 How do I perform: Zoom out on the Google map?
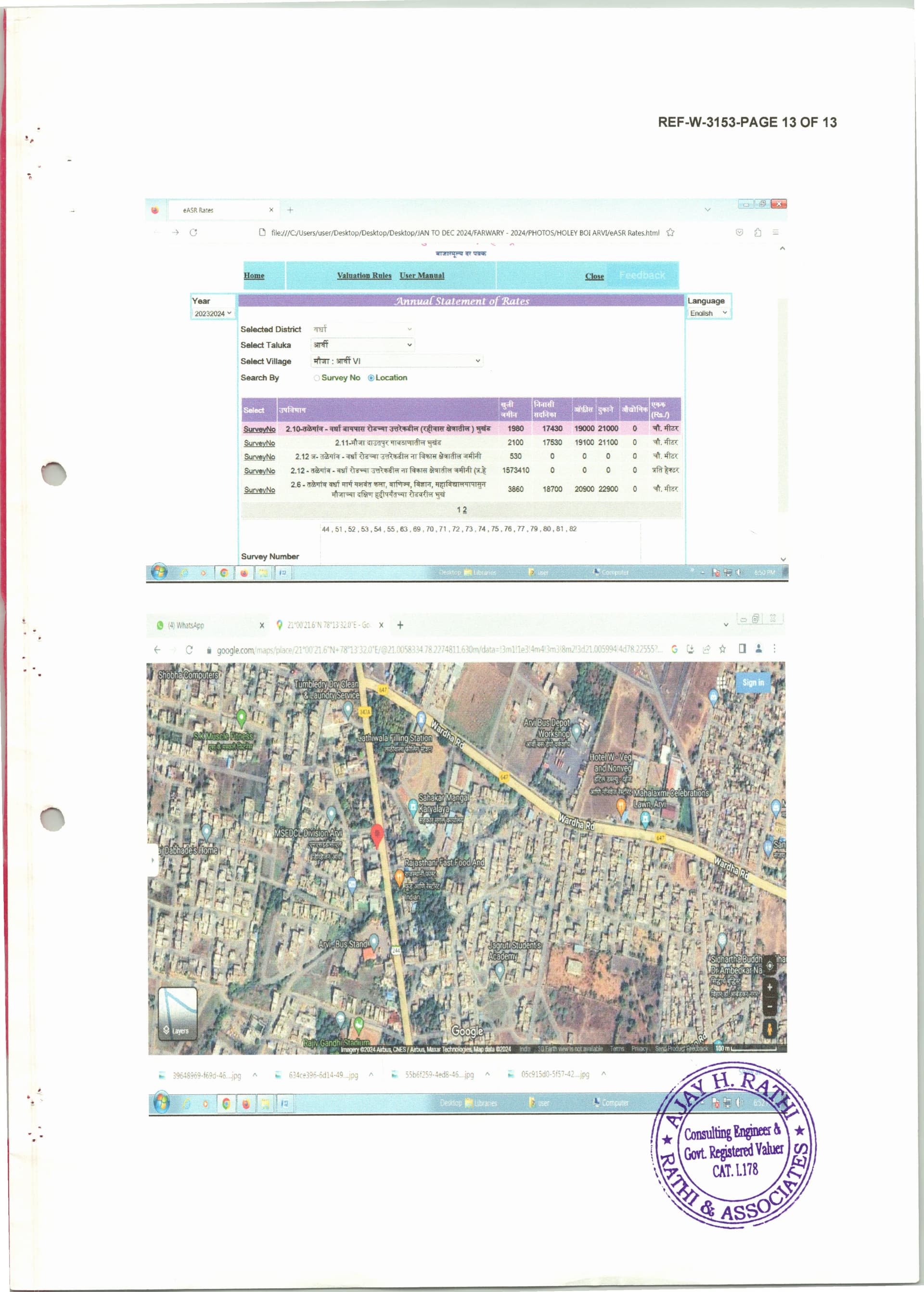click(769, 1006)
